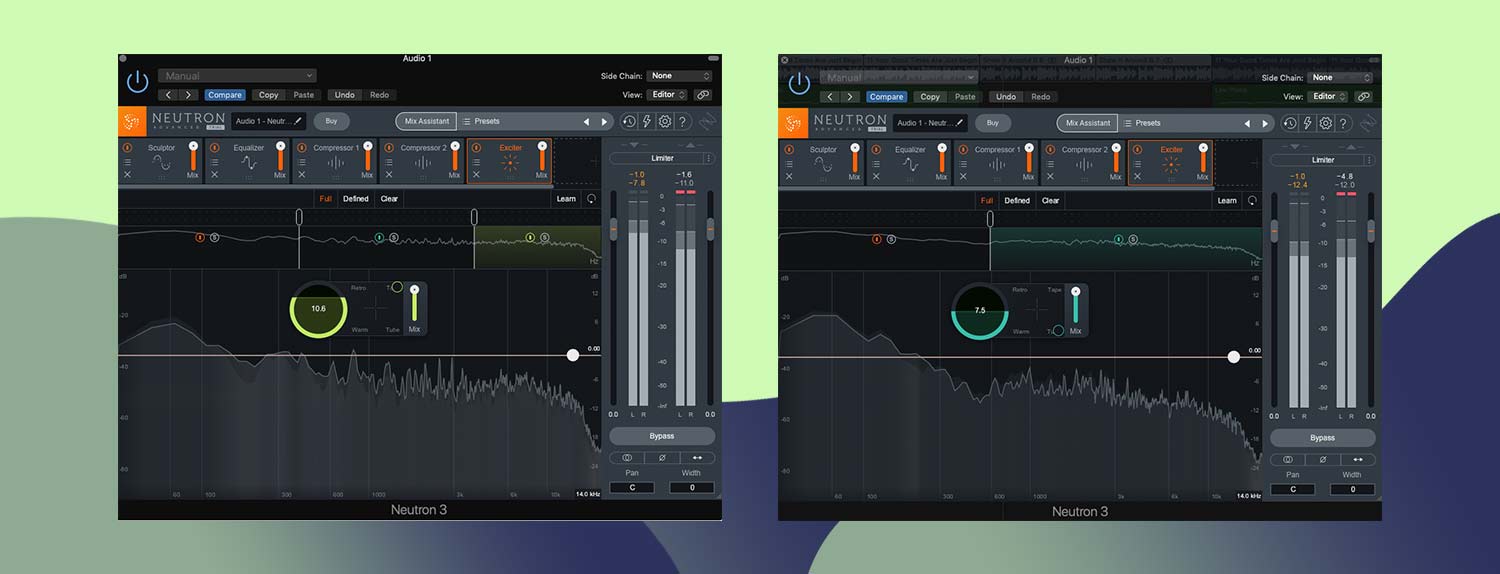1500x574 pixels.
Task: Click the lightning bolt icon in right window
Action: pyautogui.click(x=1307, y=124)
